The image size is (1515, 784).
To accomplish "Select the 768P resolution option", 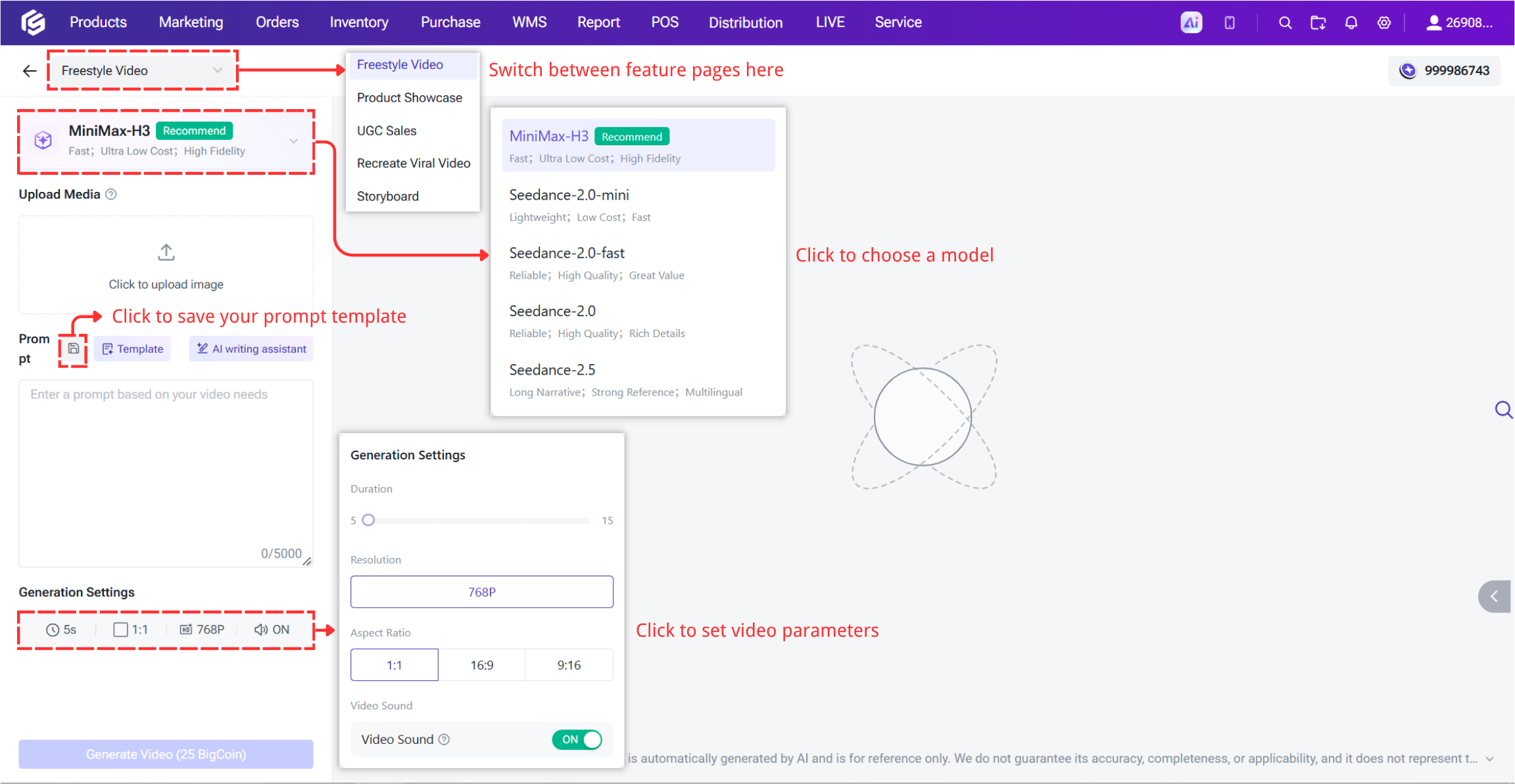I will (x=482, y=592).
